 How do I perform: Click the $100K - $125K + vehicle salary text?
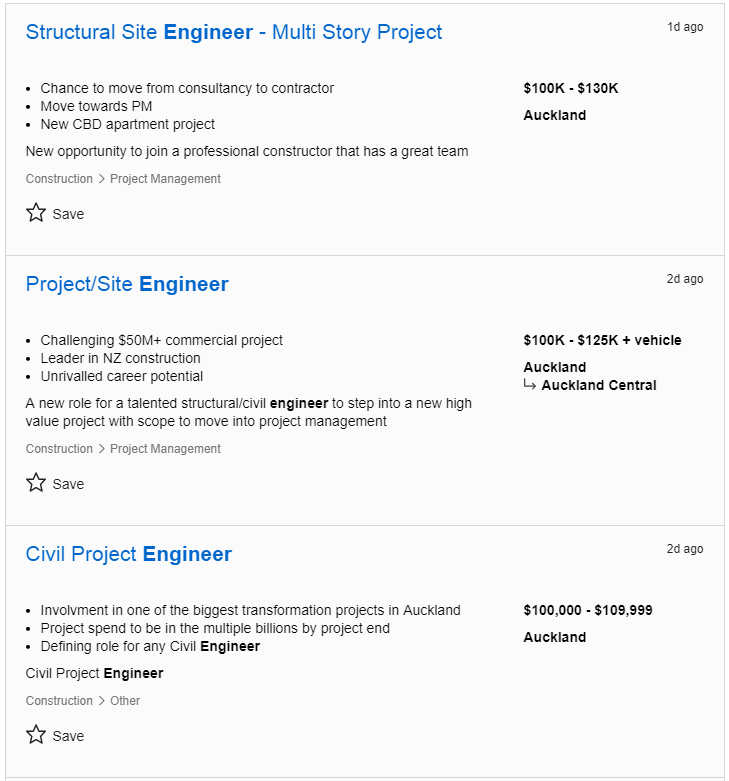[x=602, y=340]
